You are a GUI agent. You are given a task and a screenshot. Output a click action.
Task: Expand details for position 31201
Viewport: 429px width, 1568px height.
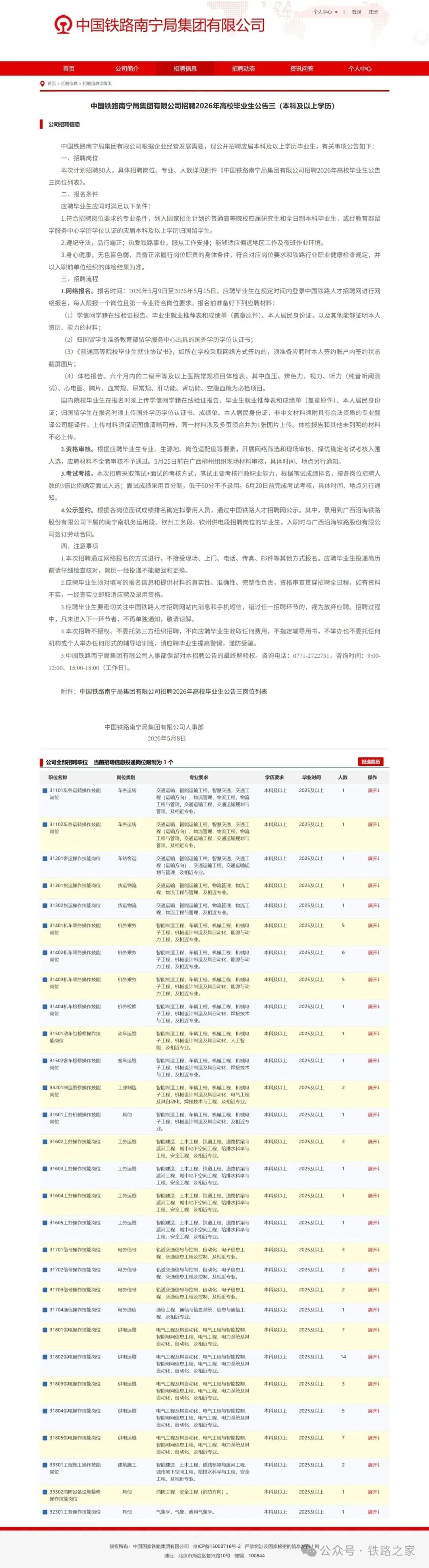coord(373,858)
